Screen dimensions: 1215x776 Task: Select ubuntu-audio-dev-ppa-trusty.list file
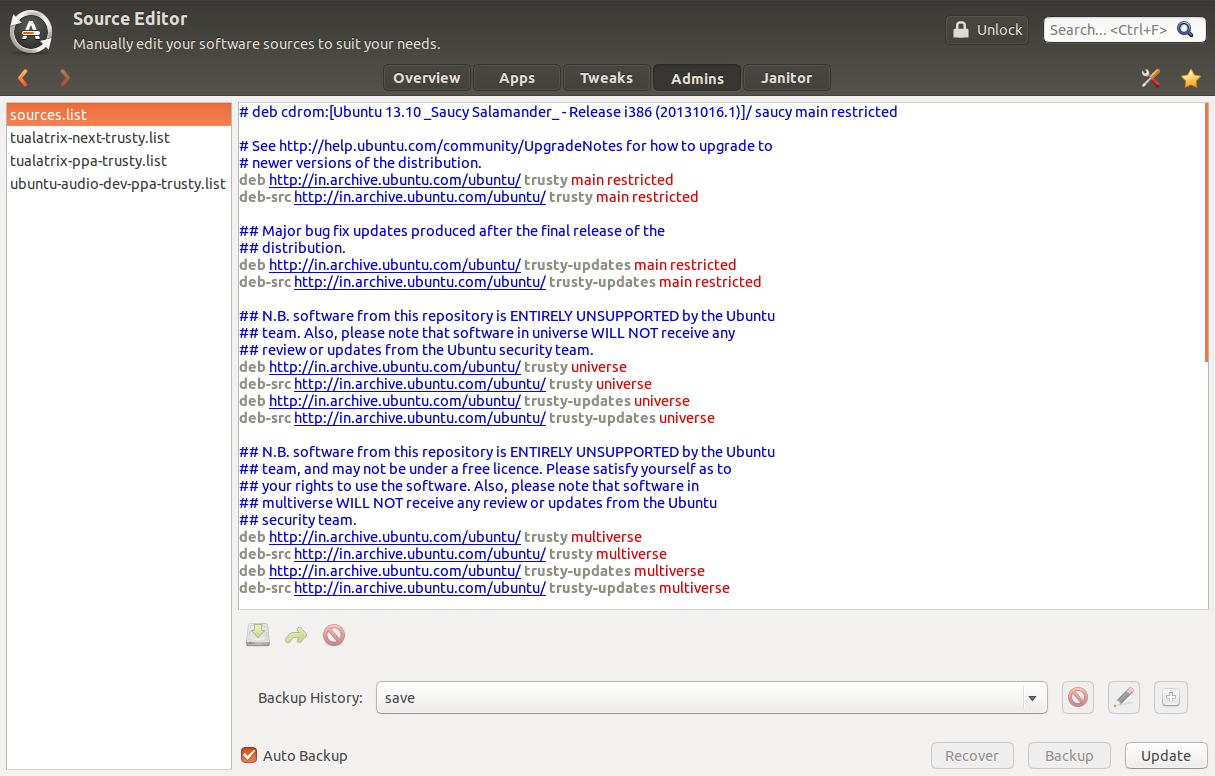click(119, 184)
